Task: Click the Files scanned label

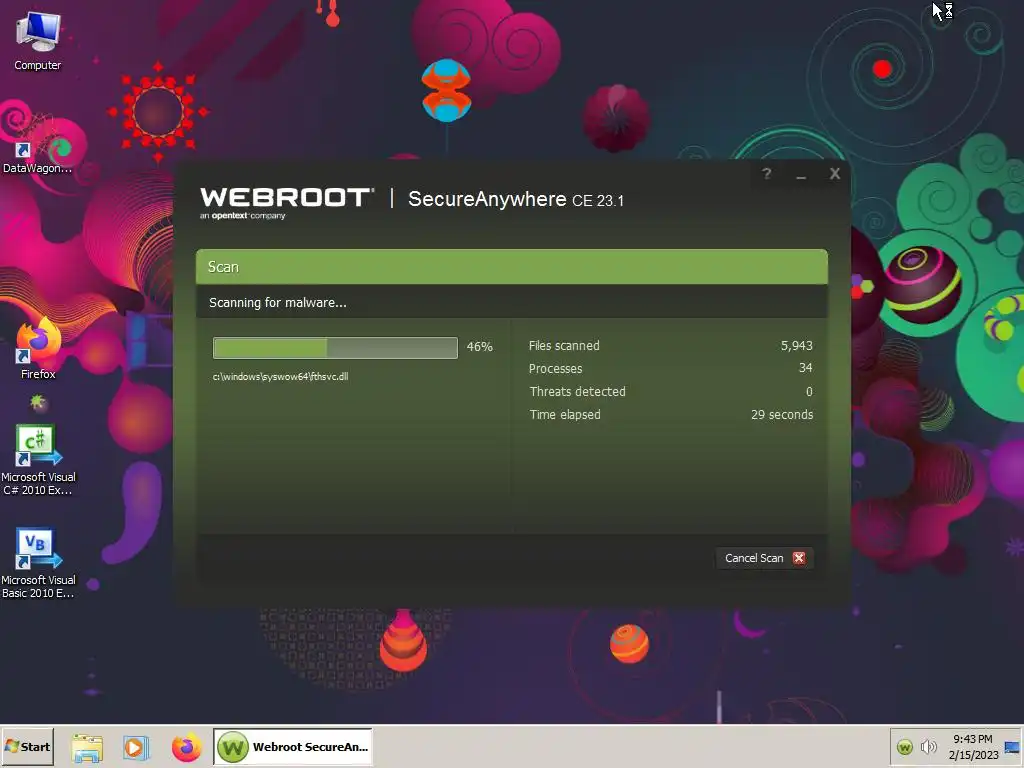Action: coord(564,345)
